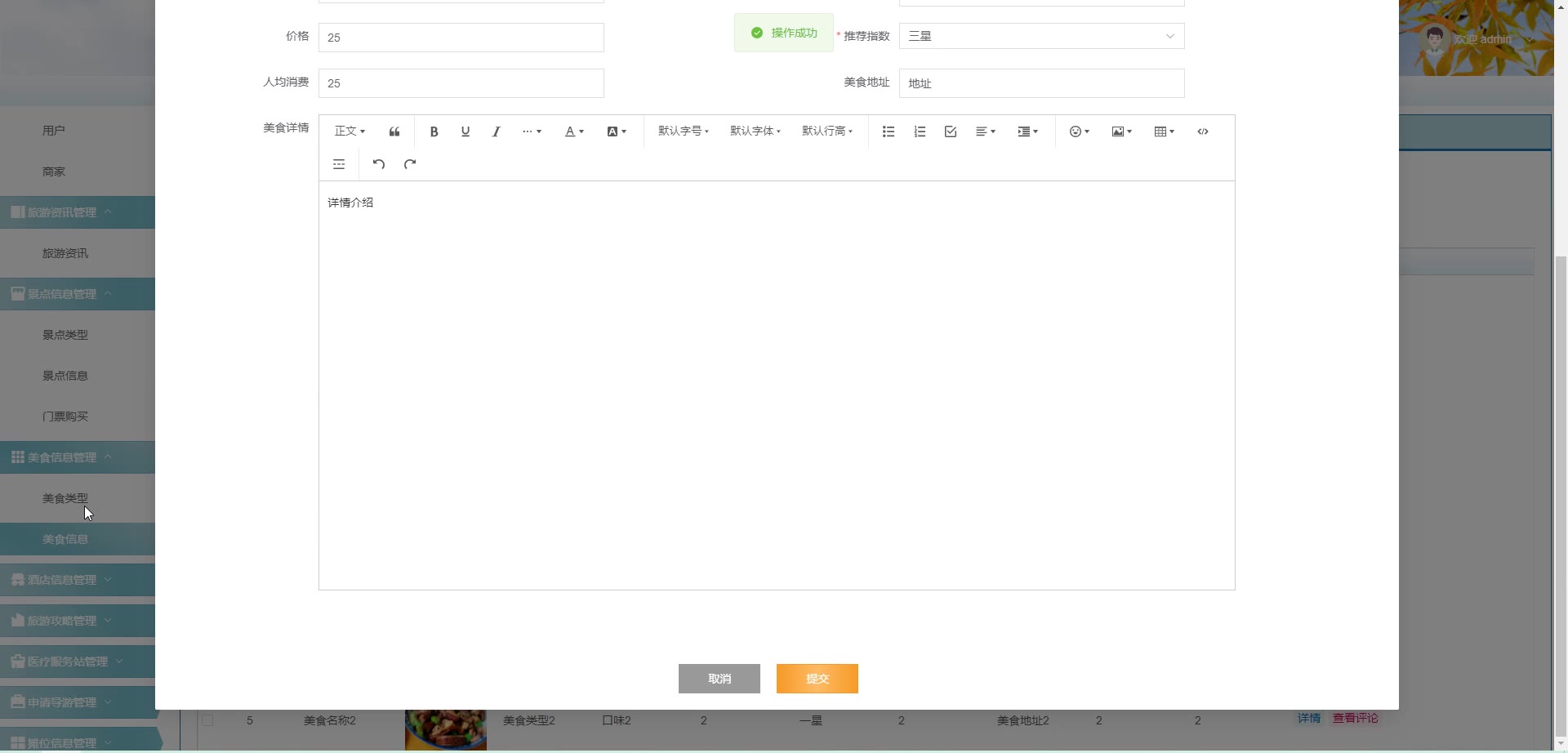1568x753 pixels.
Task: Insert a to-do checkbox list
Action: 951,131
